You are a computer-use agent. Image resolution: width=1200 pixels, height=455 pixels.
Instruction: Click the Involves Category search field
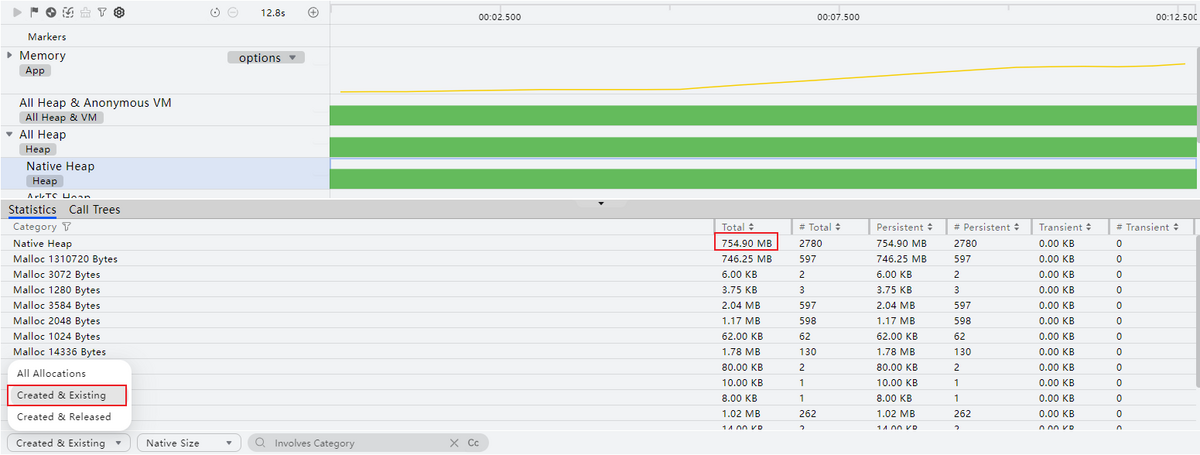[x=350, y=443]
